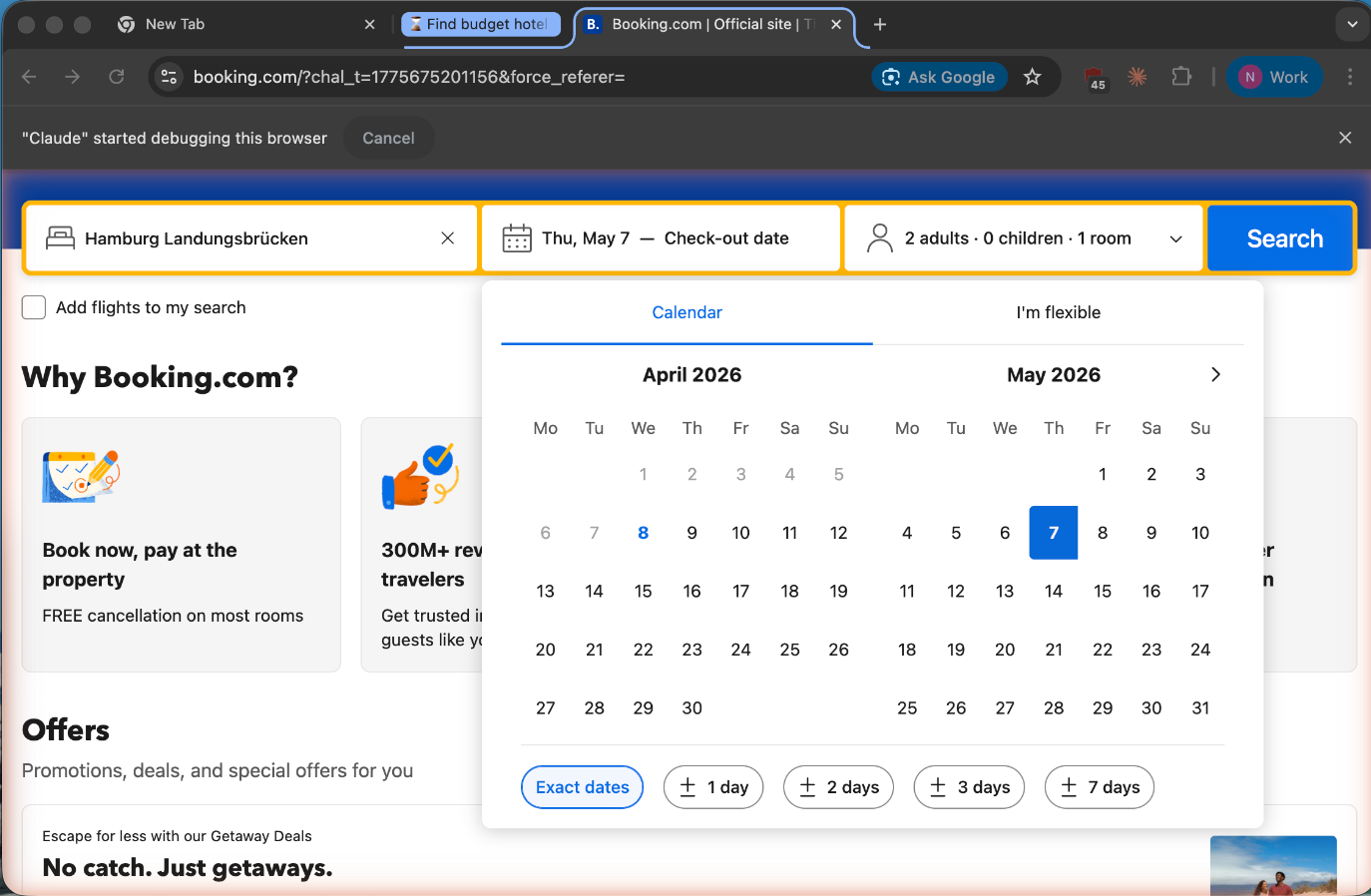1371x896 pixels.
Task: Switch to the I'm flexible tab
Action: (1059, 312)
